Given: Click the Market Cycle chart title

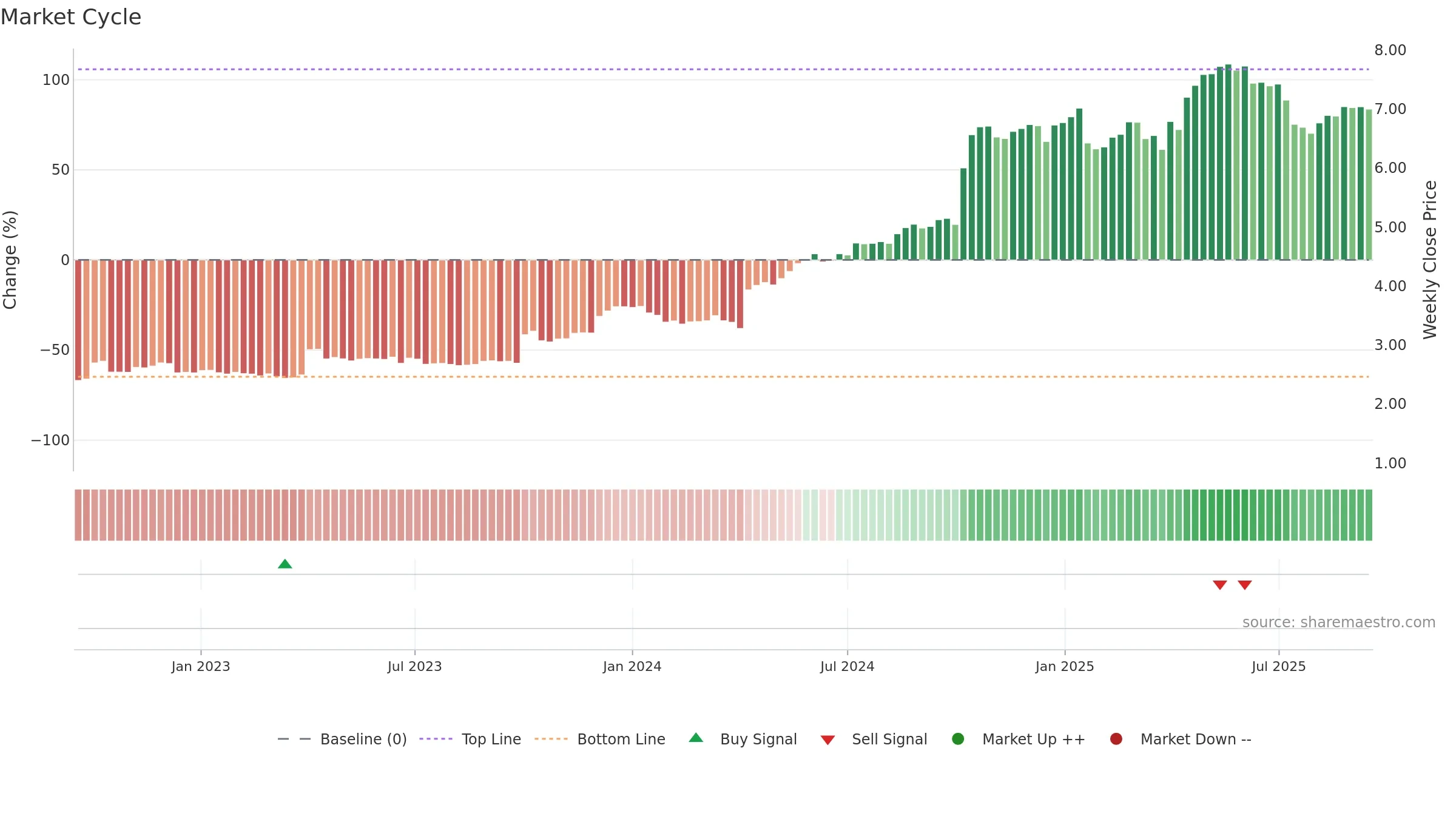Looking at the screenshot, I should click(x=71, y=17).
